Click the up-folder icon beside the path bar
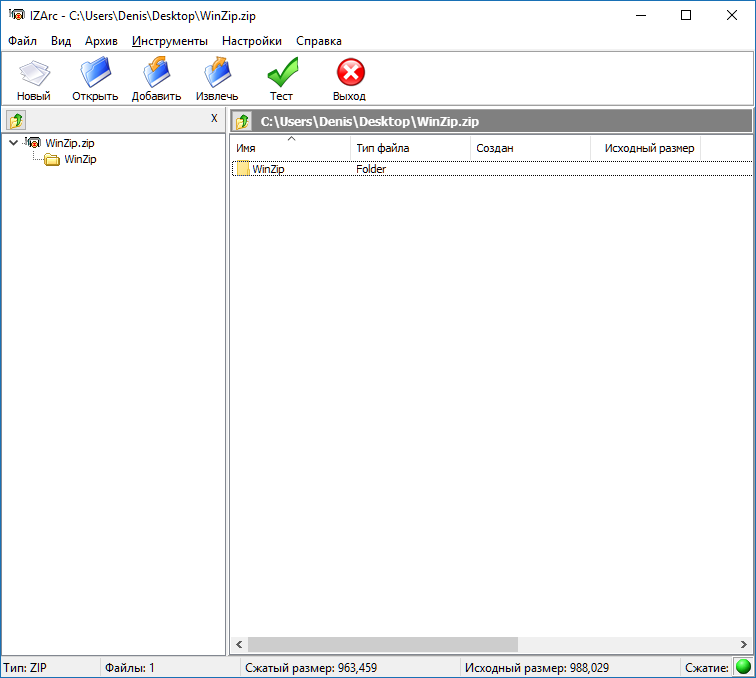The height and width of the screenshot is (678, 756). [242, 122]
